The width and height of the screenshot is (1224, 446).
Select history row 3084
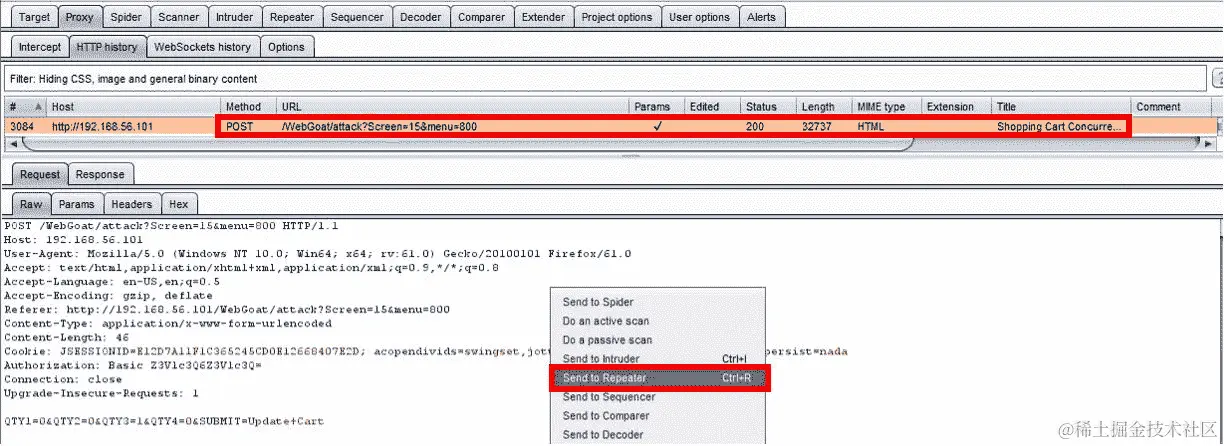point(608,127)
